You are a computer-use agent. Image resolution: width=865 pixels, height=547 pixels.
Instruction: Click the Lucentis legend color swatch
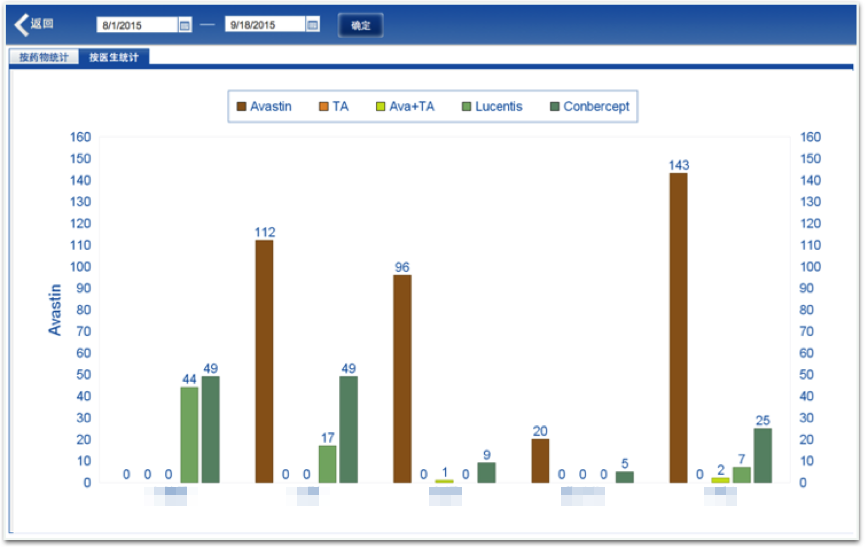[468, 106]
